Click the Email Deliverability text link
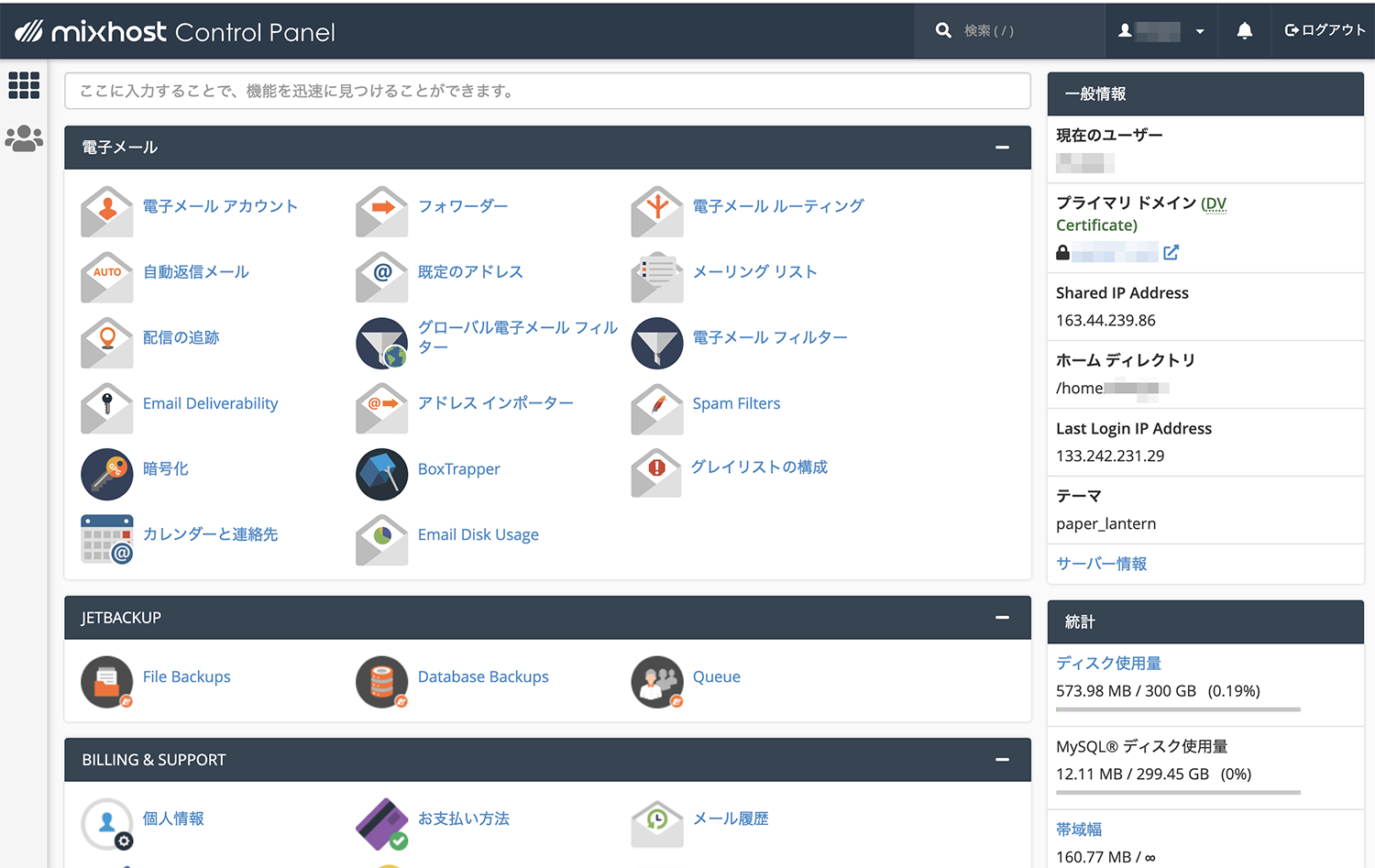 tap(210, 403)
